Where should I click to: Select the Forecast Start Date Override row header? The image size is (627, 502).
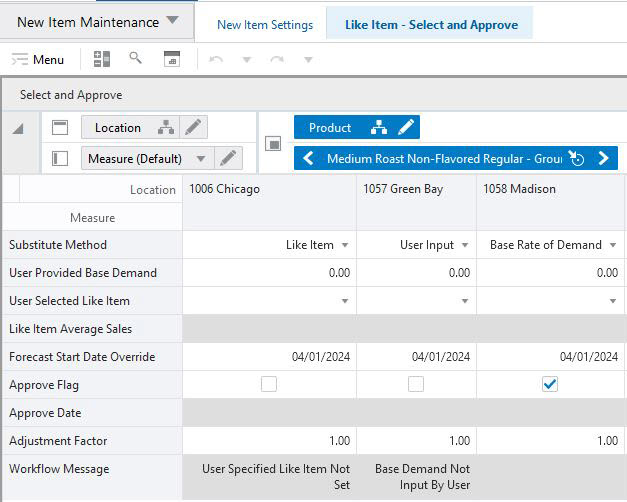(x=92, y=357)
